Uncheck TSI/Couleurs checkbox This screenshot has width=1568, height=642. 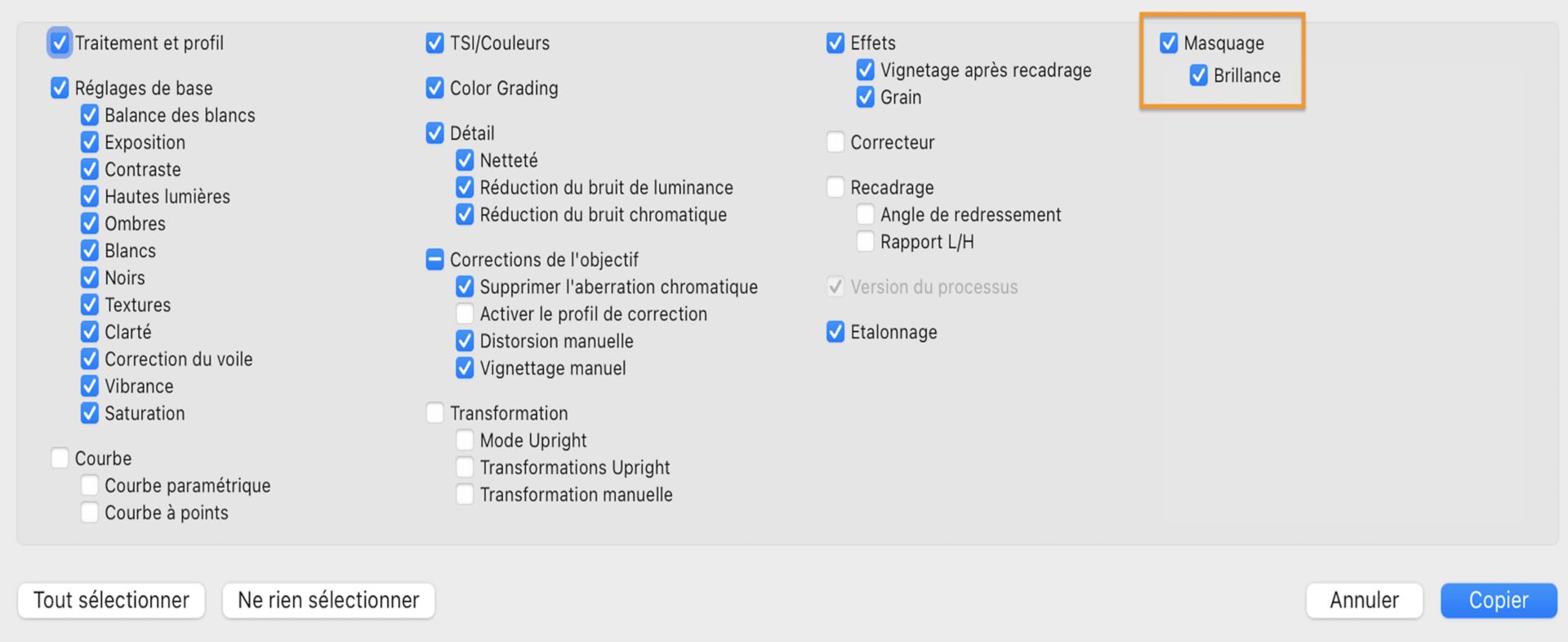tap(434, 43)
